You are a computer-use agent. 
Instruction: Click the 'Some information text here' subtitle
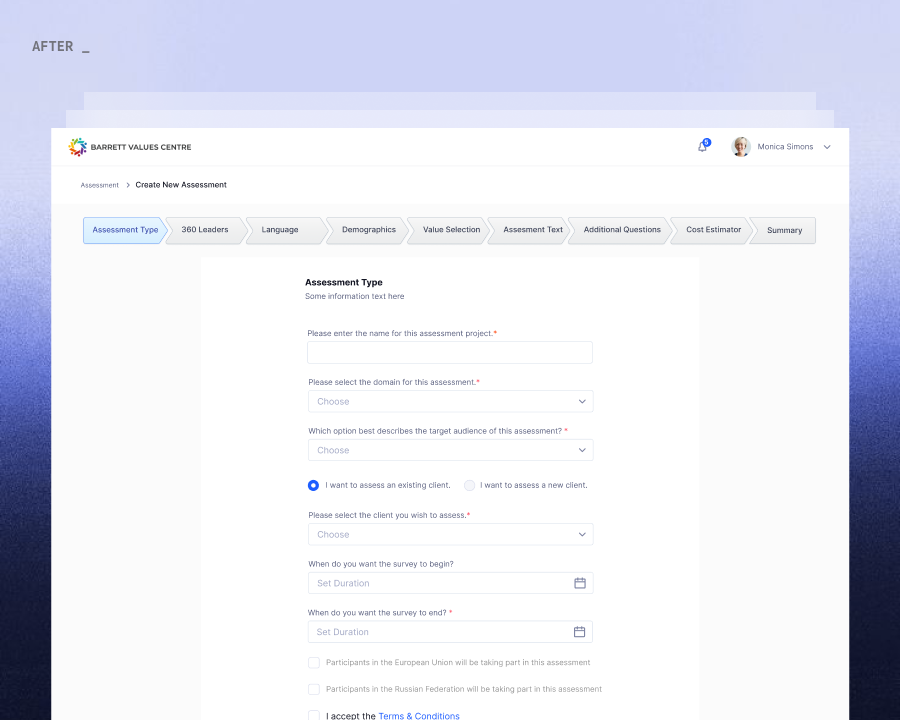355,296
